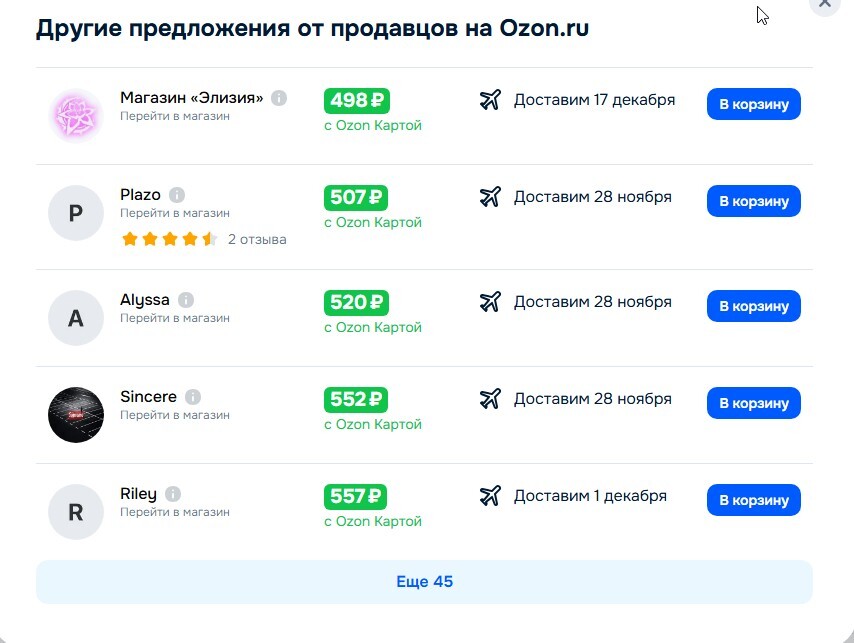Open Plazo's "2 отзыва" reviews link

(257, 240)
